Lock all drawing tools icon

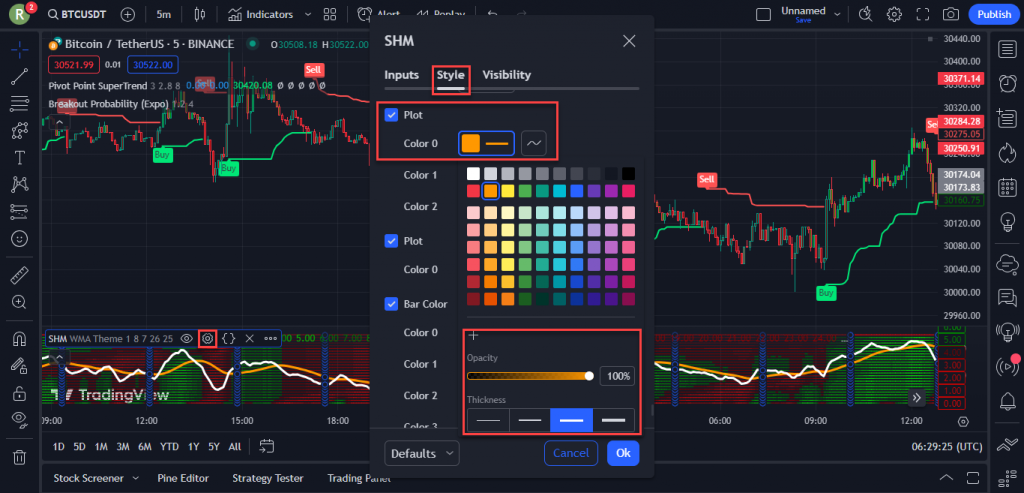[20, 393]
